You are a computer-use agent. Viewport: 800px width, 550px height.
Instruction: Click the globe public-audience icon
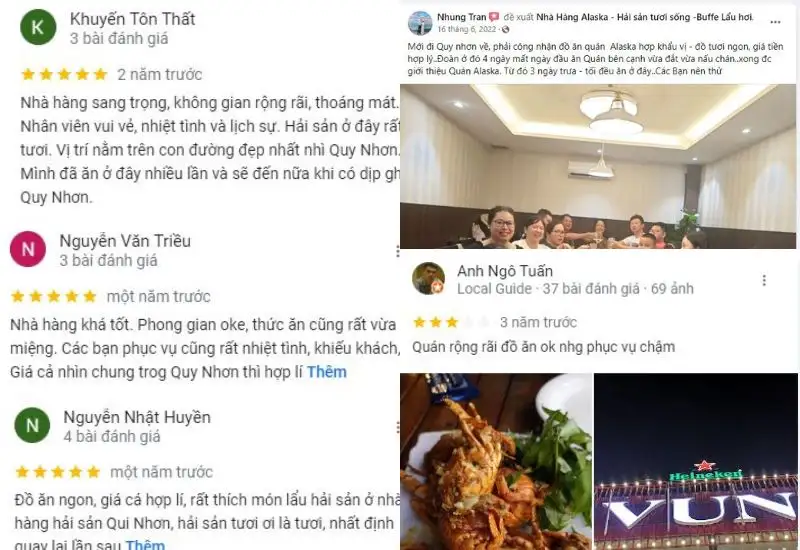click(506, 30)
